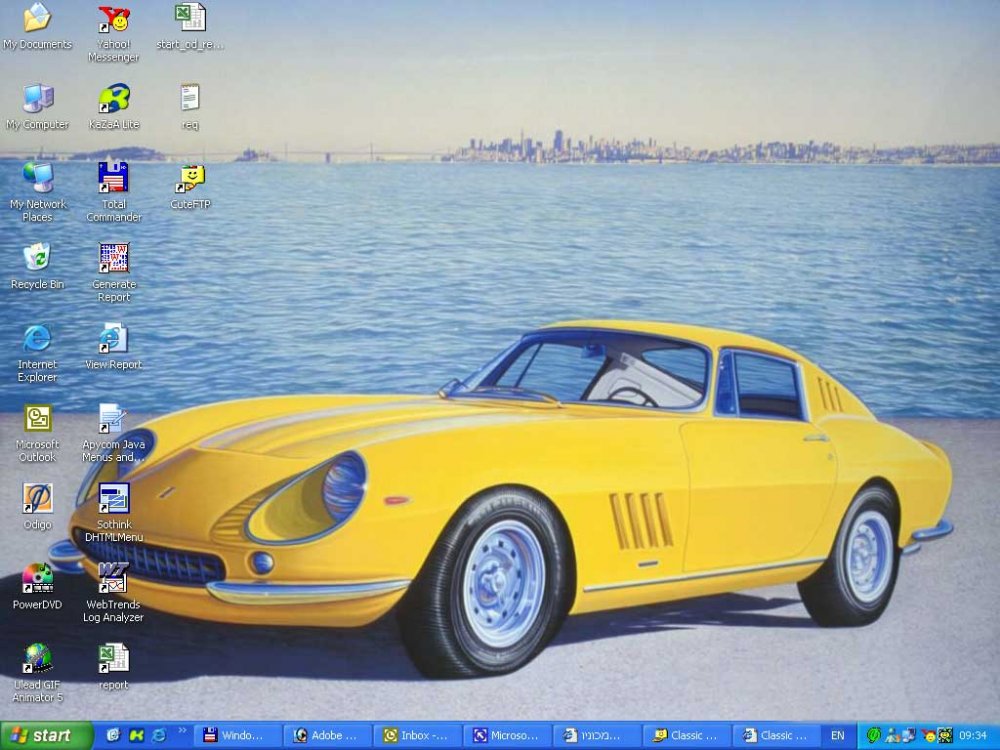Select the View Report desktop shortcut
1000x750 pixels.
(114, 346)
